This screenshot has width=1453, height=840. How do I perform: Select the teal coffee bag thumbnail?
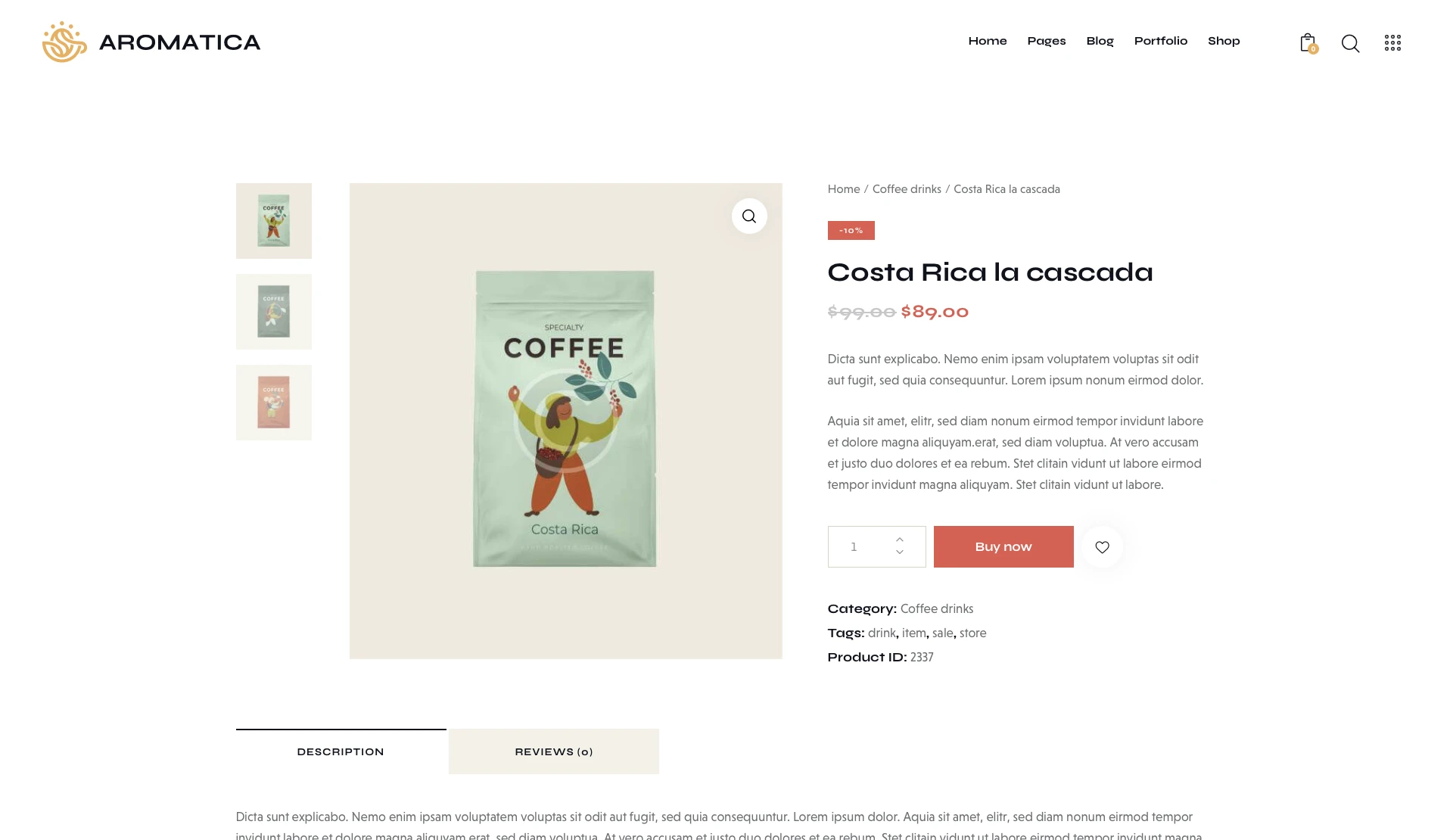[274, 312]
